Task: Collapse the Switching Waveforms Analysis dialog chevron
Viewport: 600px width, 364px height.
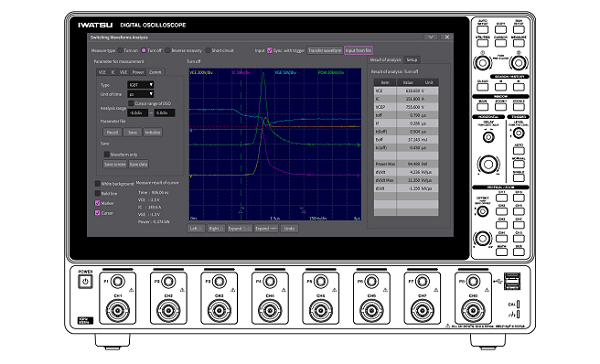Action: pyautogui.click(x=431, y=37)
